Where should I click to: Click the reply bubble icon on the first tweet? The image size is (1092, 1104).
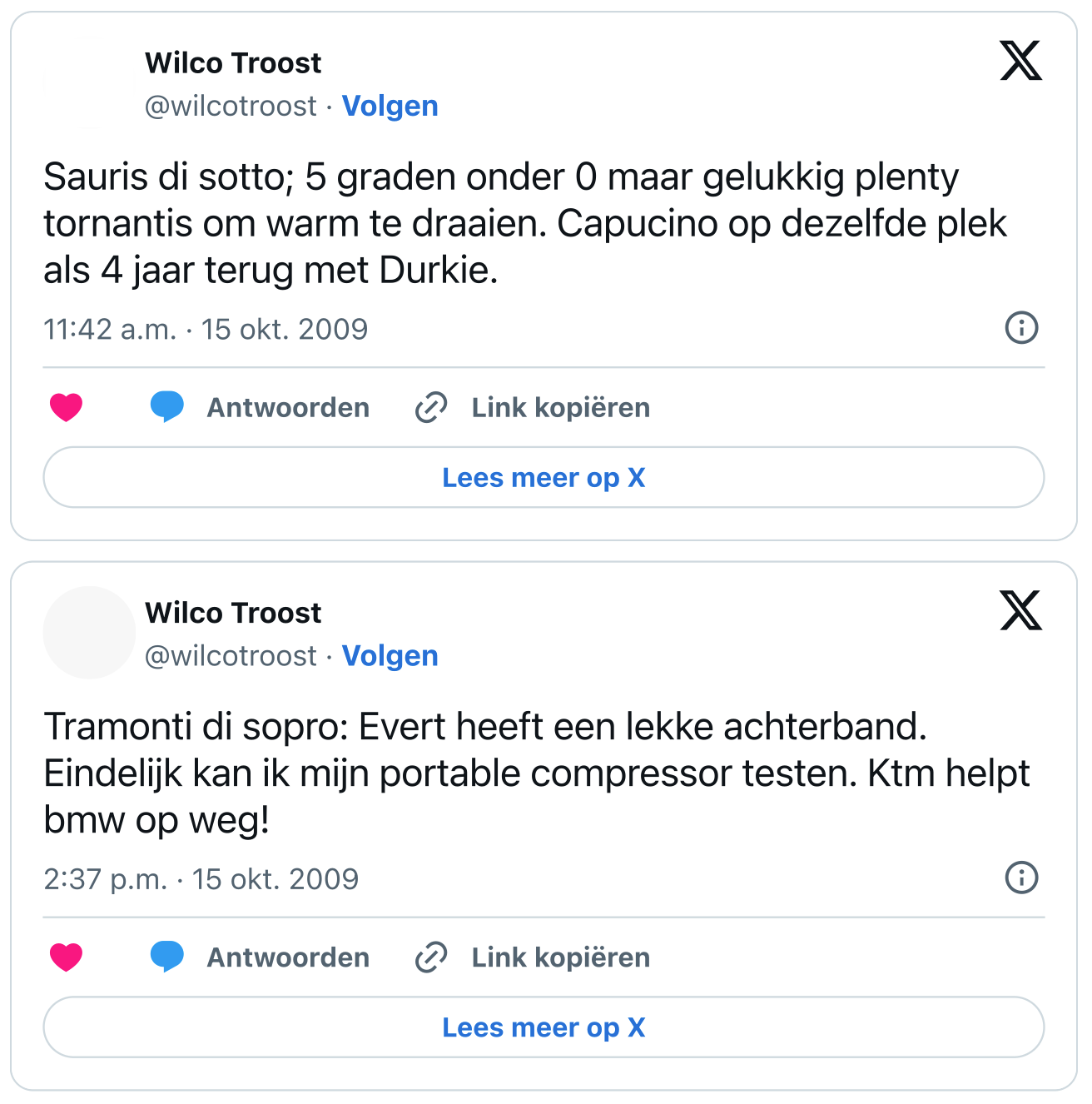[167, 407]
